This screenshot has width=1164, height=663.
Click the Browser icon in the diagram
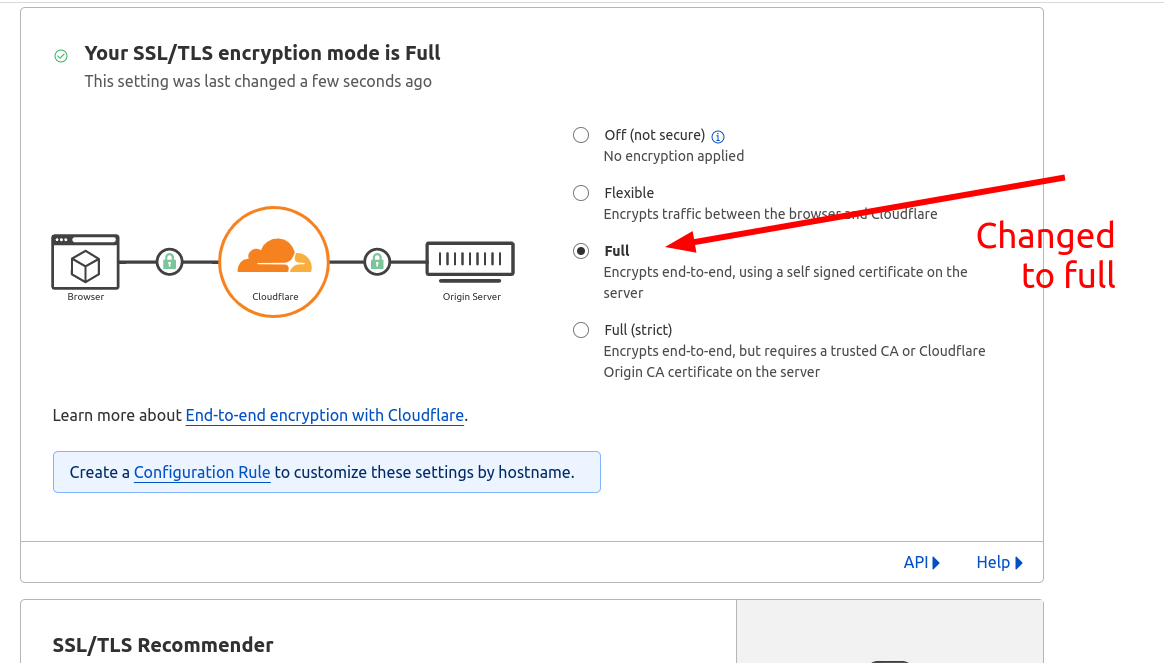click(x=85, y=262)
